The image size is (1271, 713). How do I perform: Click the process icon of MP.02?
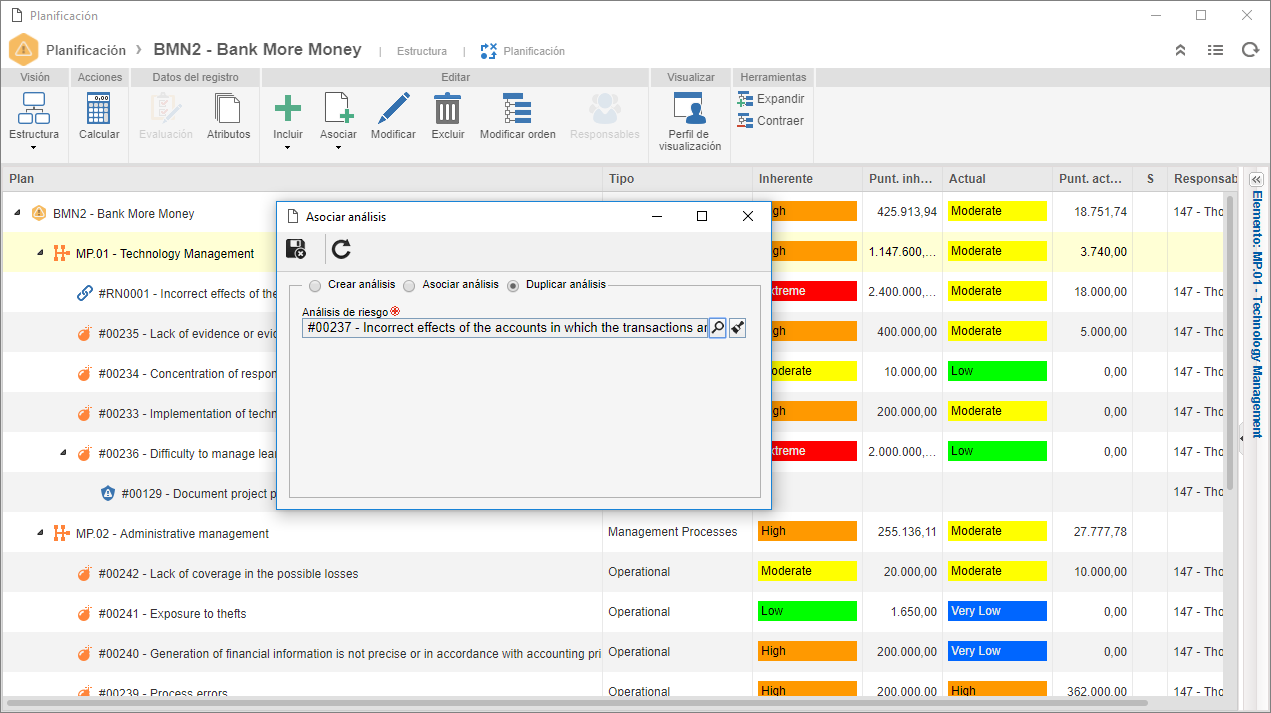[x=62, y=533]
